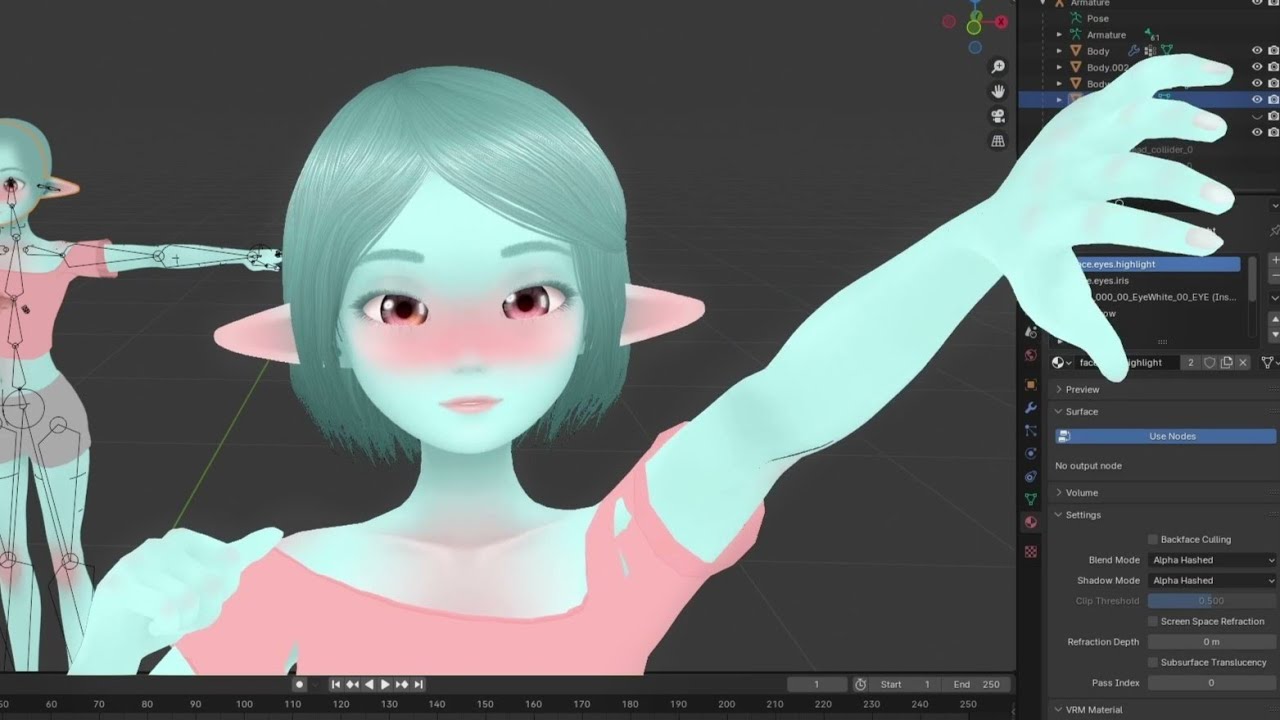Click the fake user shield icon
The width and height of the screenshot is (1280, 720).
click(1209, 363)
